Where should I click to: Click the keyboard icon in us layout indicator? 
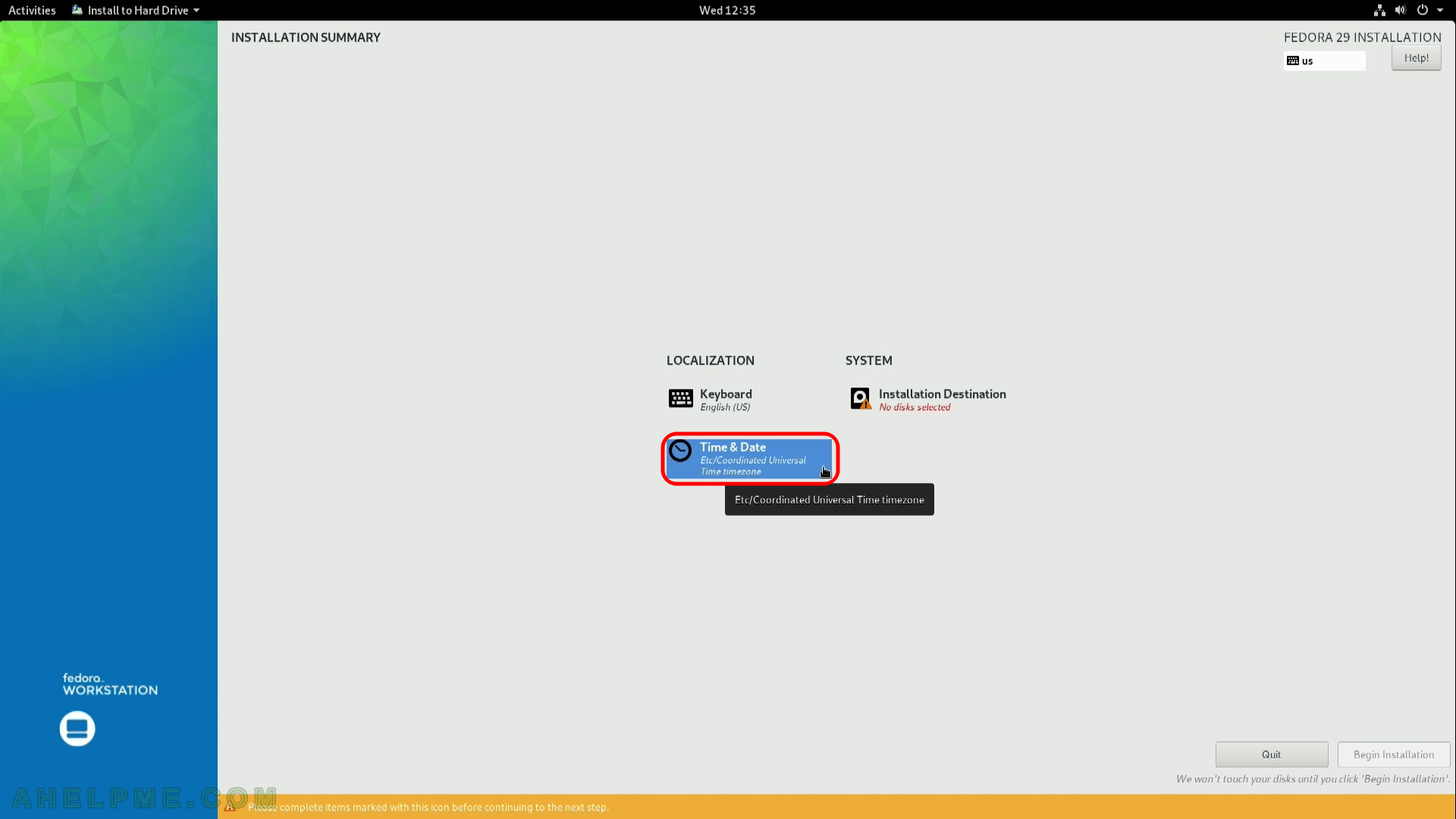click(x=1293, y=61)
